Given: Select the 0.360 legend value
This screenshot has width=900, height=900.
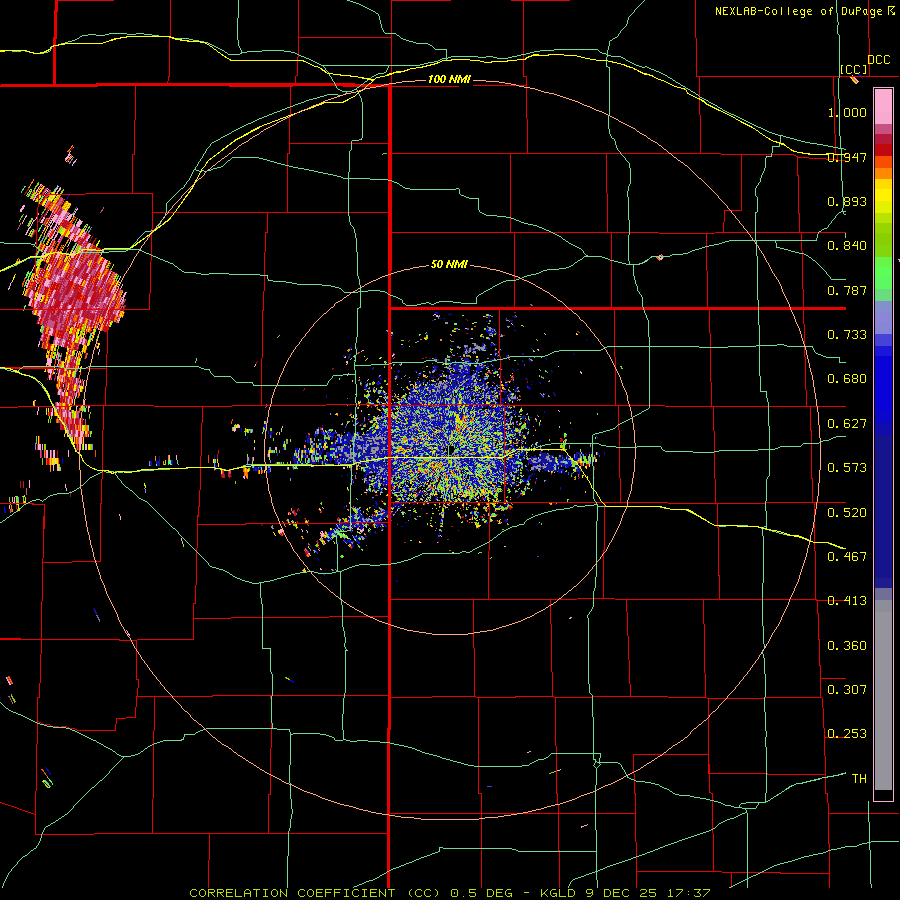Looking at the screenshot, I should point(847,645).
